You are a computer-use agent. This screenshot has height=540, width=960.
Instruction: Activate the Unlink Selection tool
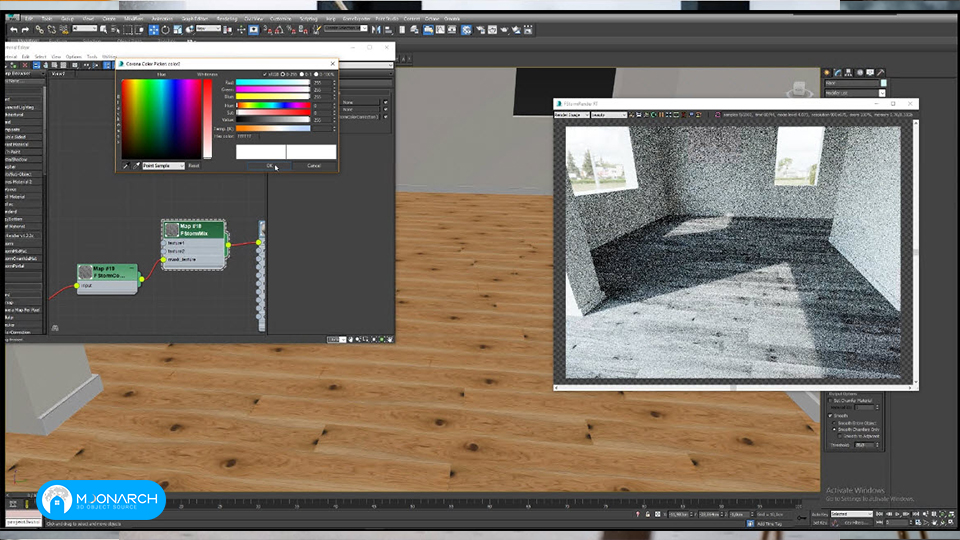[51, 29]
